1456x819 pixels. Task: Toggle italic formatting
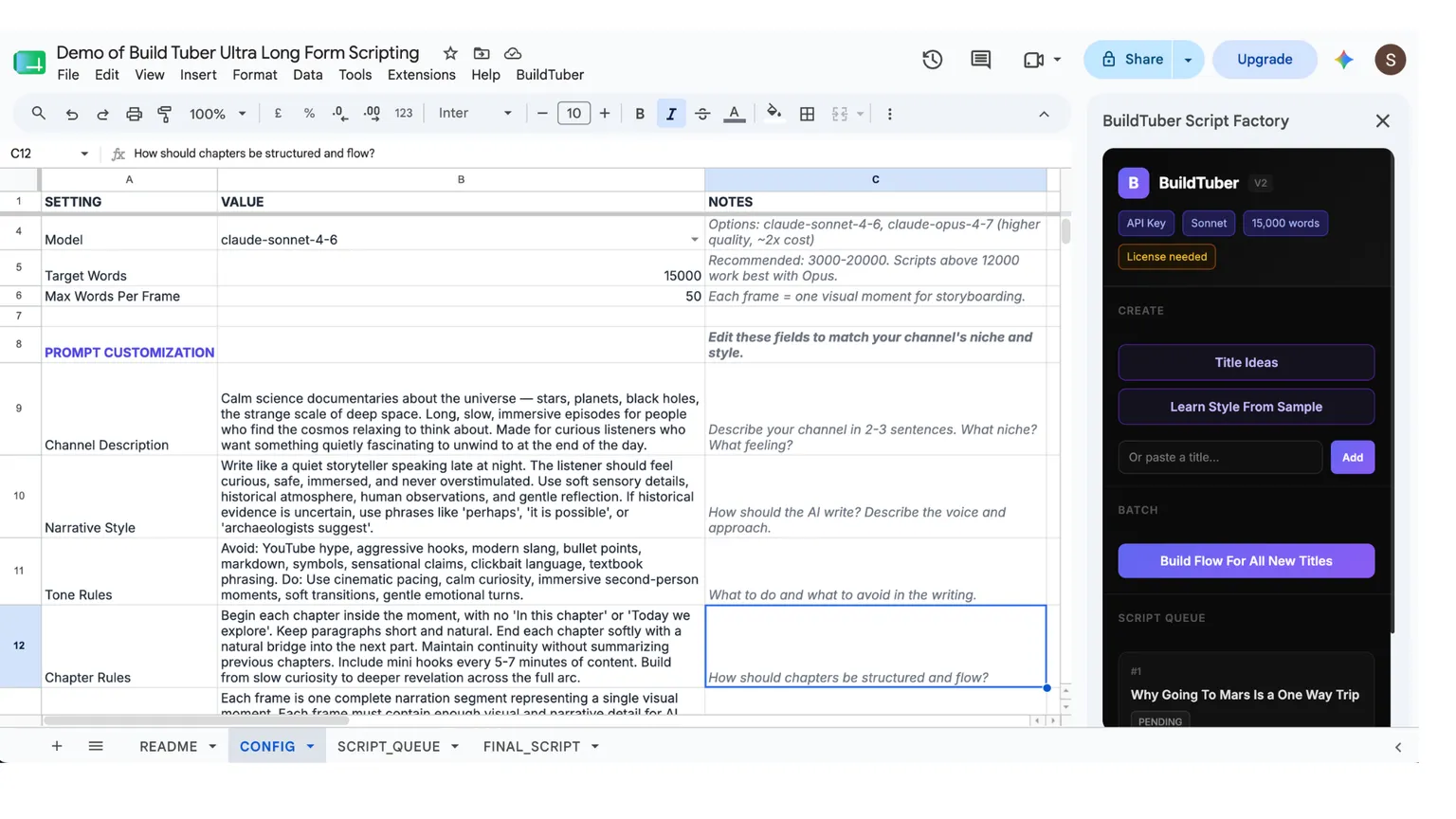tap(671, 114)
